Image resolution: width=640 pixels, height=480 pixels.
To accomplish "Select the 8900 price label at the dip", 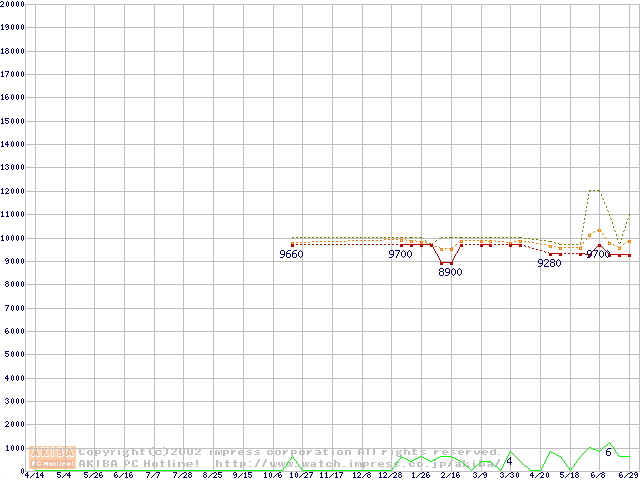I will [450, 272].
